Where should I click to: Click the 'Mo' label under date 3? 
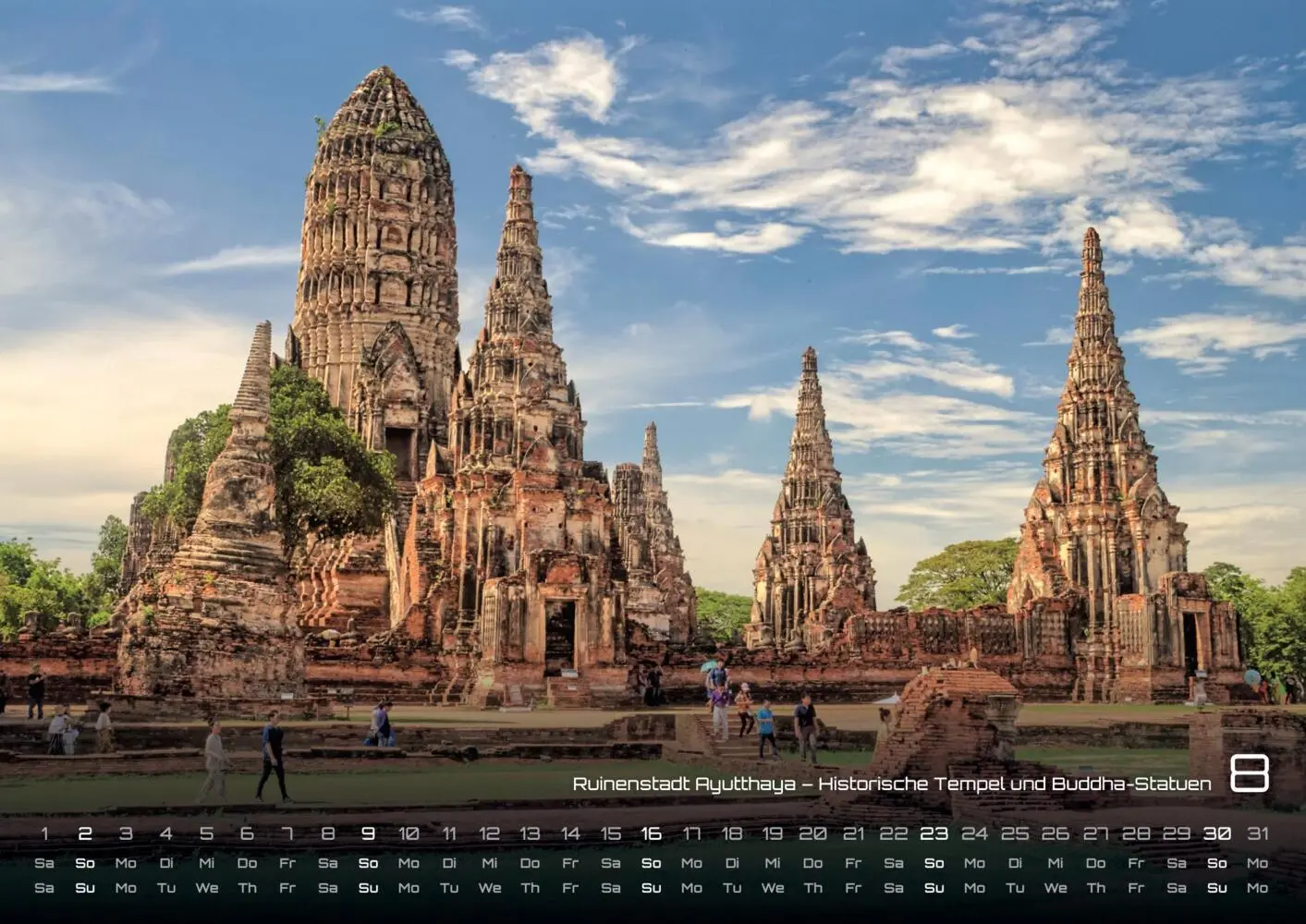tap(125, 861)
